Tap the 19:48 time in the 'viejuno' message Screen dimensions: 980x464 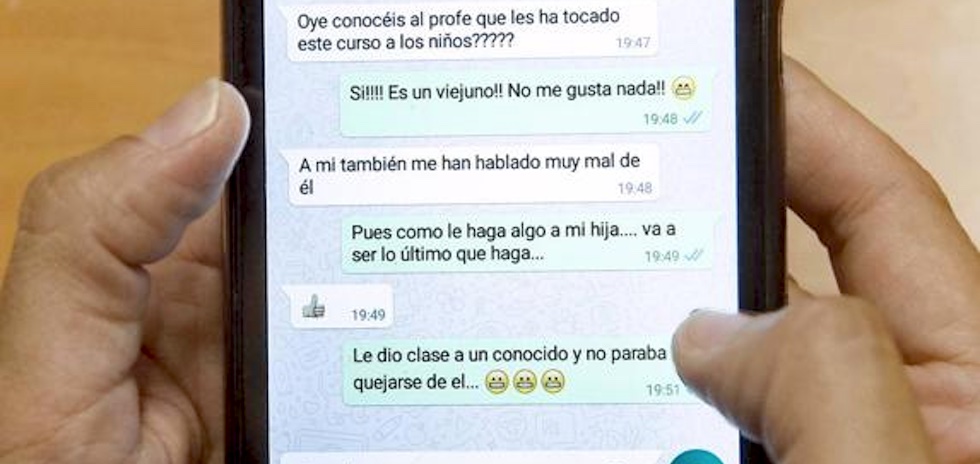click(661, 119)
